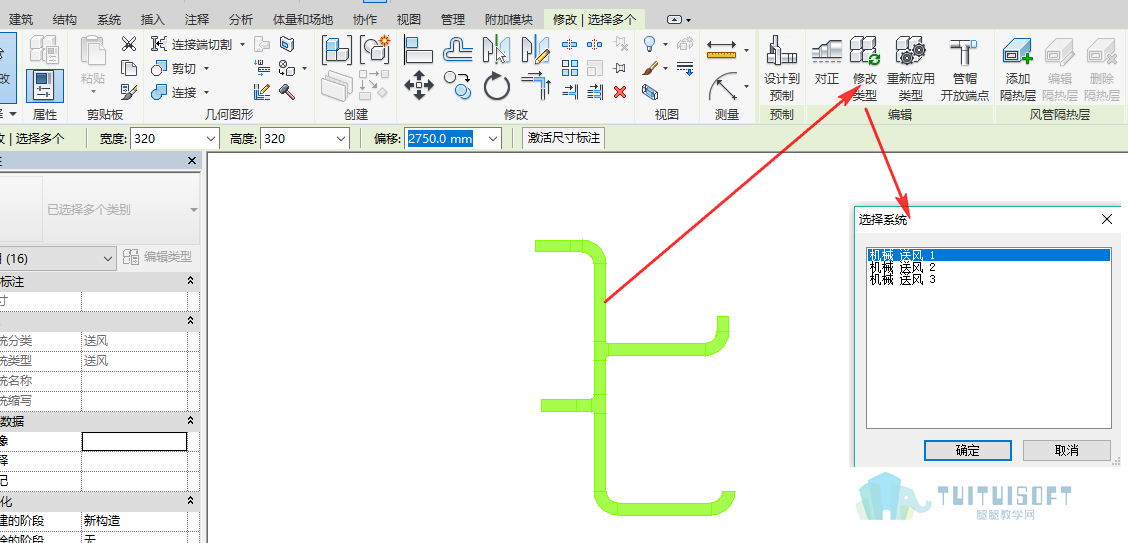The height and width of the screenshot is (543, 1128).
Task: Select the Offset tool
Action: point(458,50)
